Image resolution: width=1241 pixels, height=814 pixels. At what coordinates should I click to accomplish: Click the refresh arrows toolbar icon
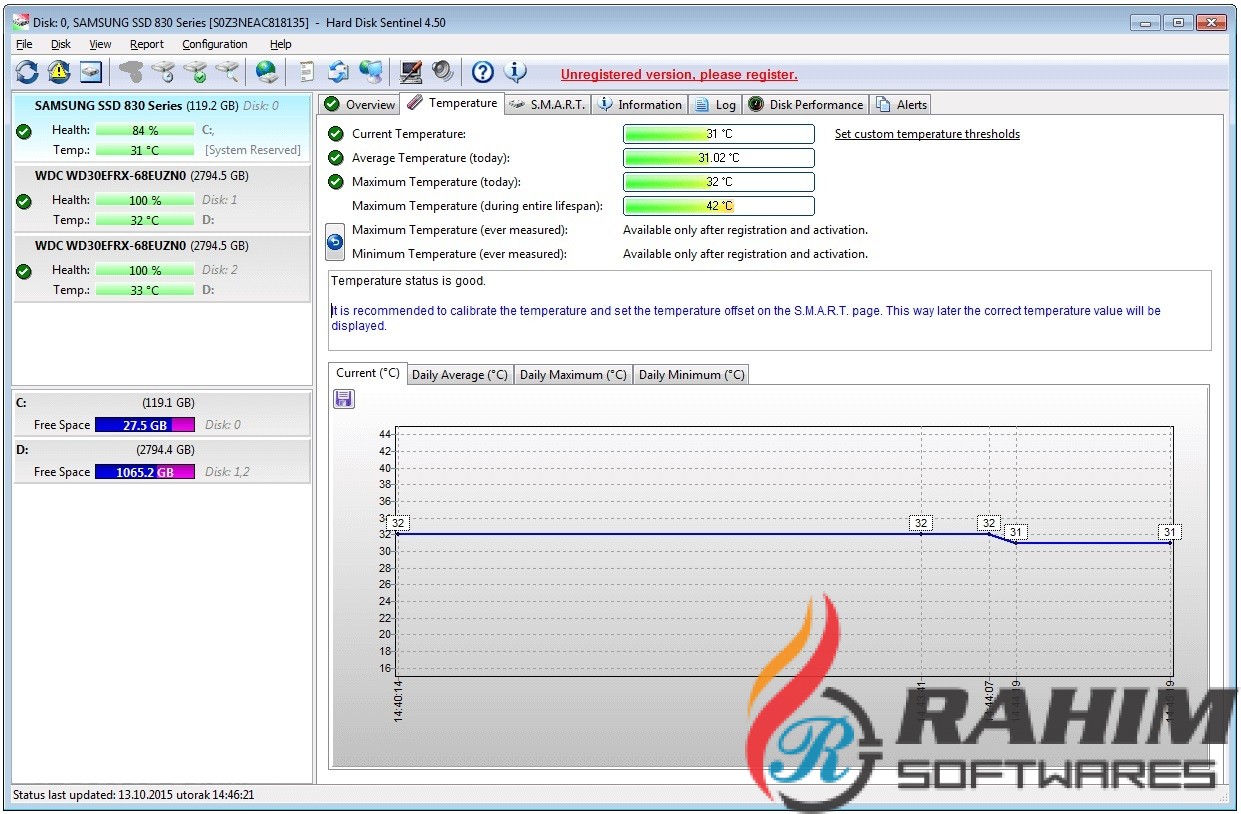point(27,72)
